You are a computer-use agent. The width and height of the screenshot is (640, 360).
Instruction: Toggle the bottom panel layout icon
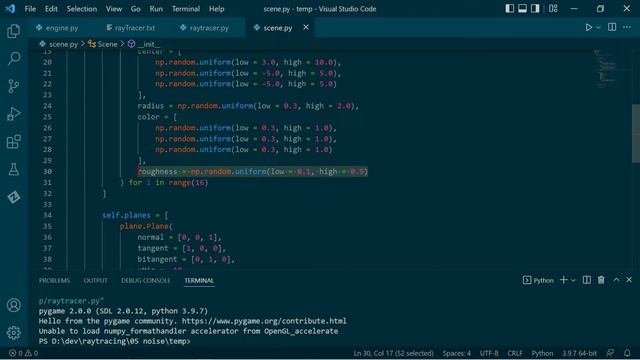[x=522, y=9]
